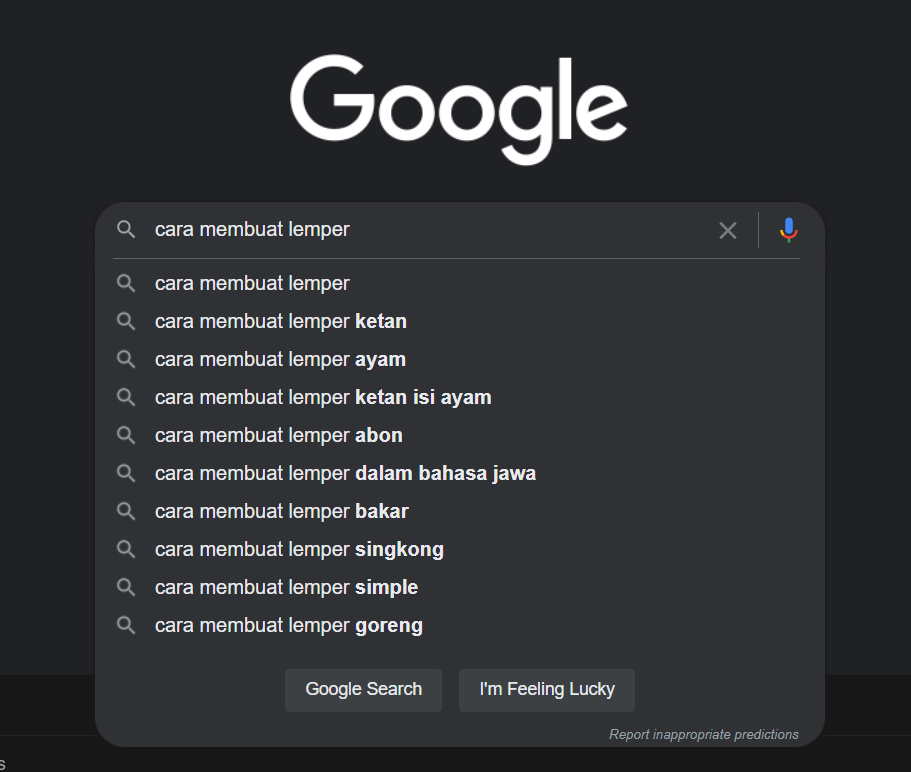This screenshot has height=772, width=911.
Task: Choose suggestion 'cara membuat lemper ketan isi ayam'
Action: click(457, 397)
